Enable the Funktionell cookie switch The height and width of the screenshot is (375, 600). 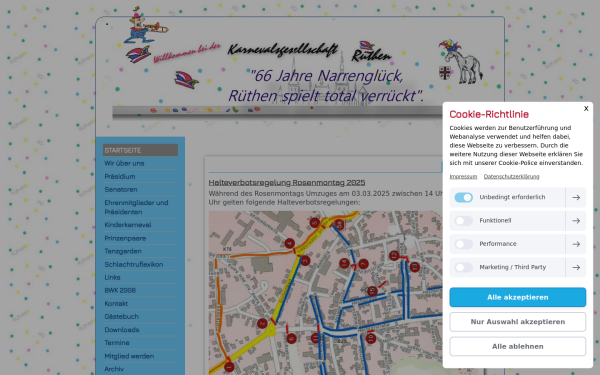463,221
